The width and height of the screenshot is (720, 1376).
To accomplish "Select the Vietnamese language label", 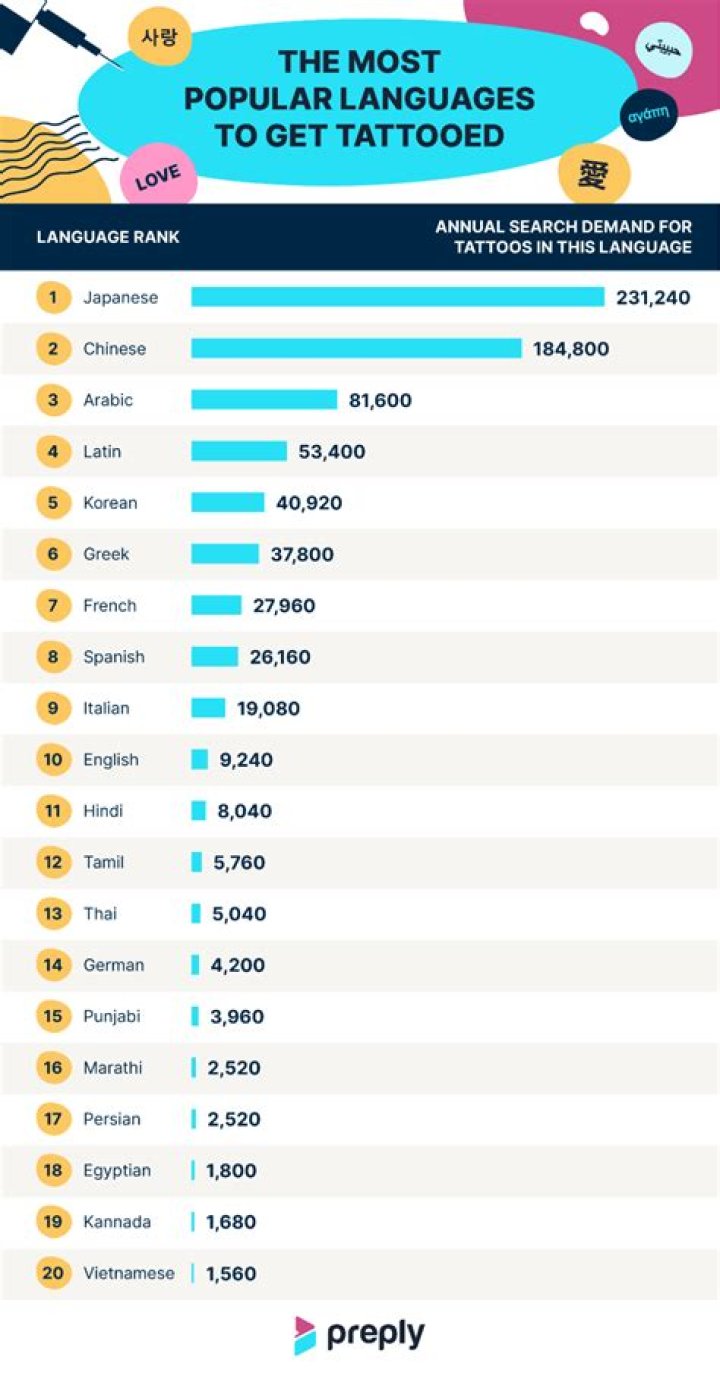I will pyautogui.click(x=129, y=1273).
